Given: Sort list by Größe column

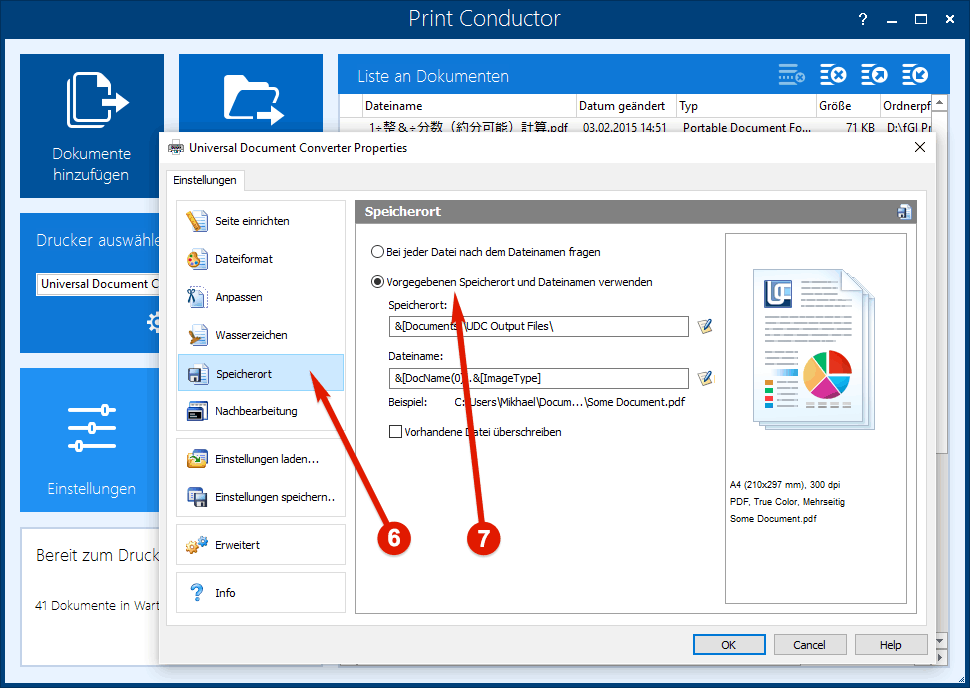Looking at the screenshot, I should [848, 106].
